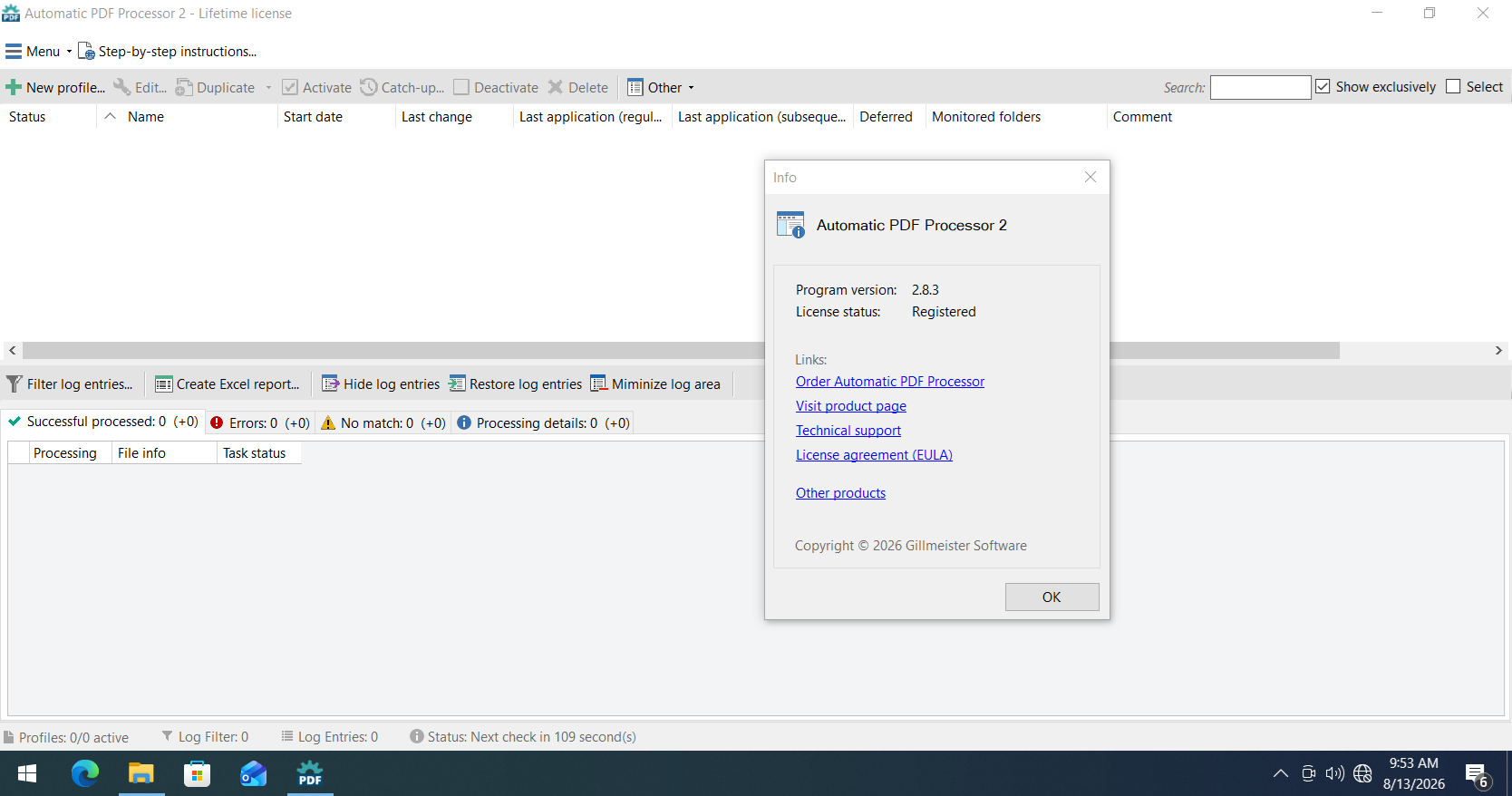
Task: Expand the Other dropdown arrow
Action: pos(691,88)
